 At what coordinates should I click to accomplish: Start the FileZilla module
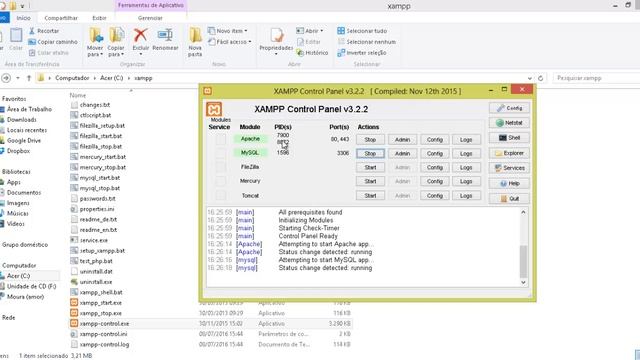tap(370, 167)
